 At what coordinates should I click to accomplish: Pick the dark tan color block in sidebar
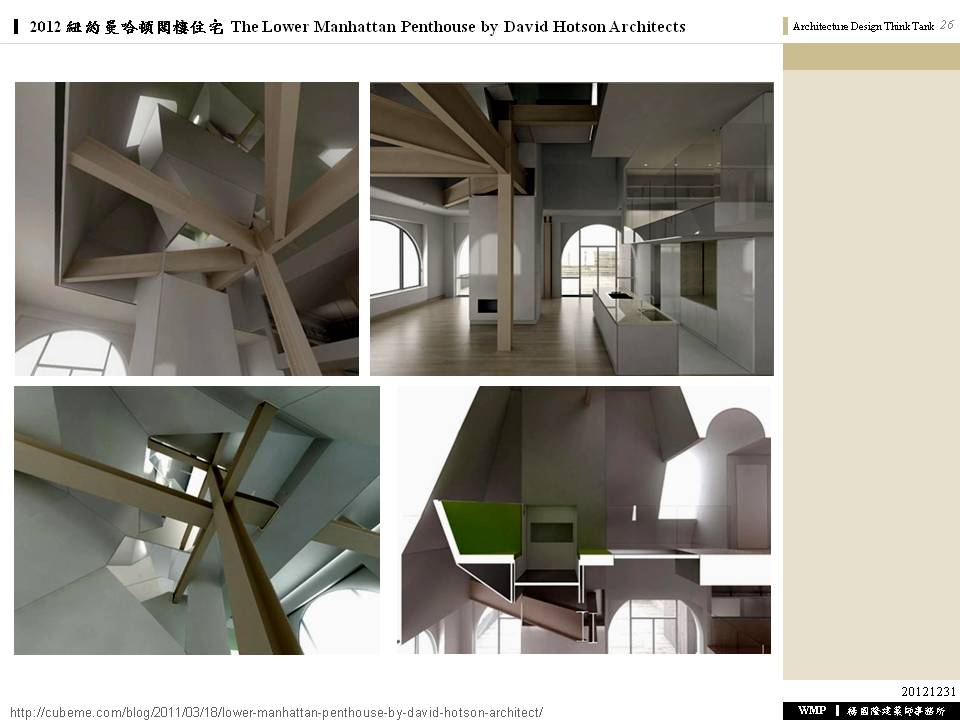tap(871, 56)
